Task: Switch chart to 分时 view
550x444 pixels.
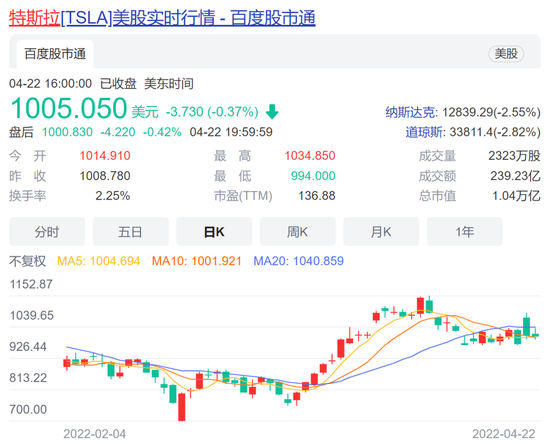Action: [47, 231]
